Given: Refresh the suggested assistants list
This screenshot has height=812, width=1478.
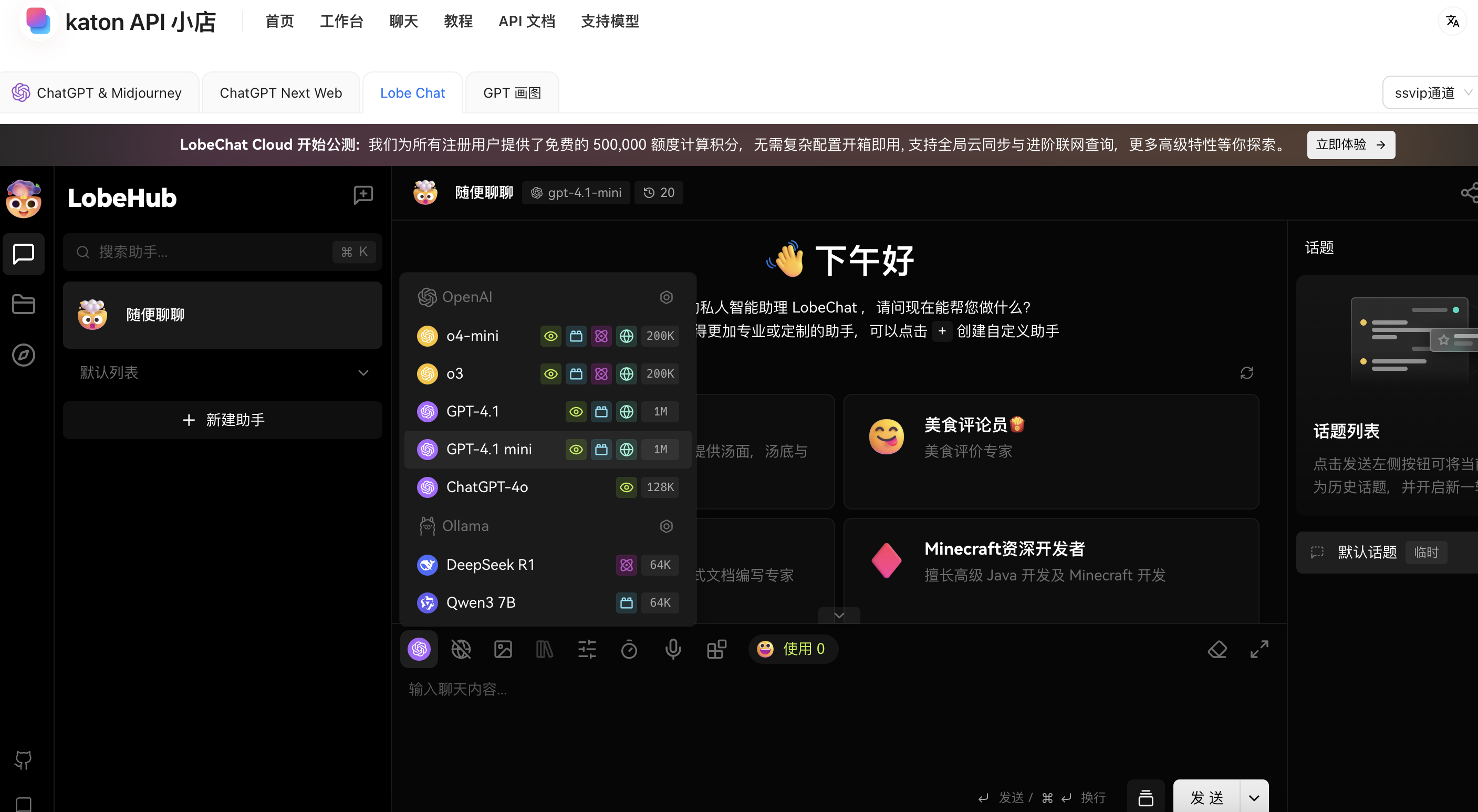Looking at the screenshot, I should [x=1246, y=373].
